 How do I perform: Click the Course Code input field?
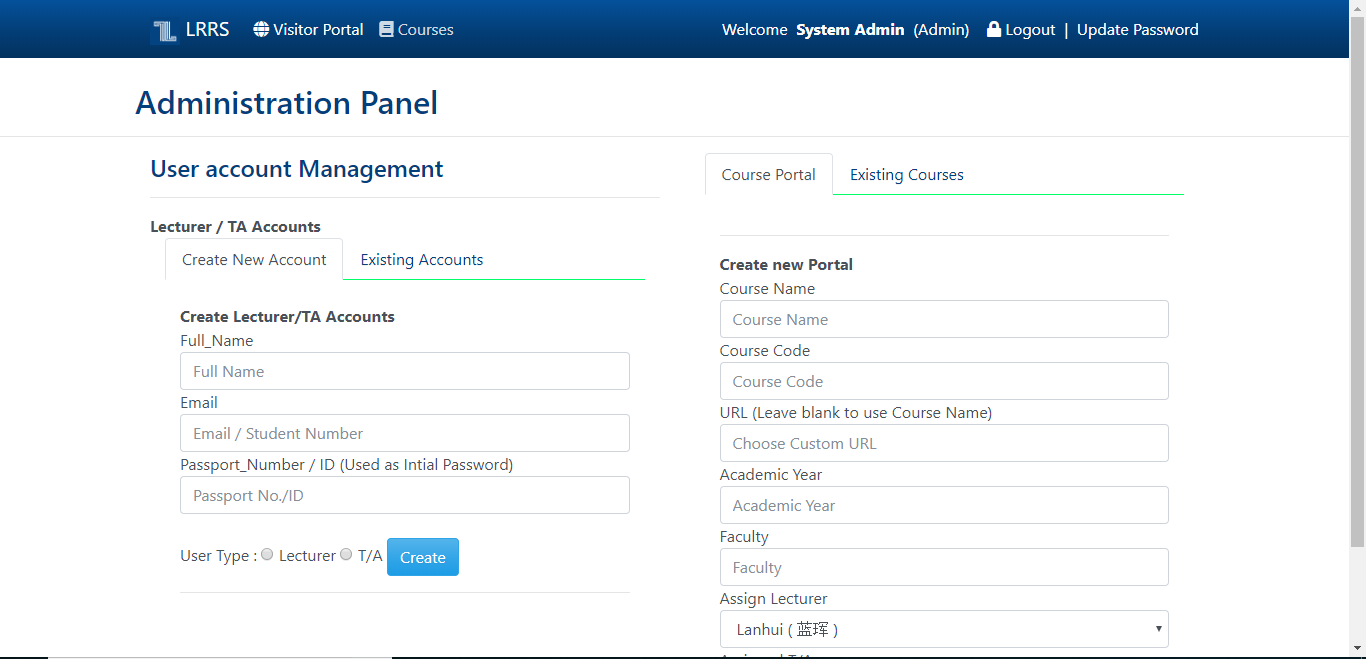(943, 381)
